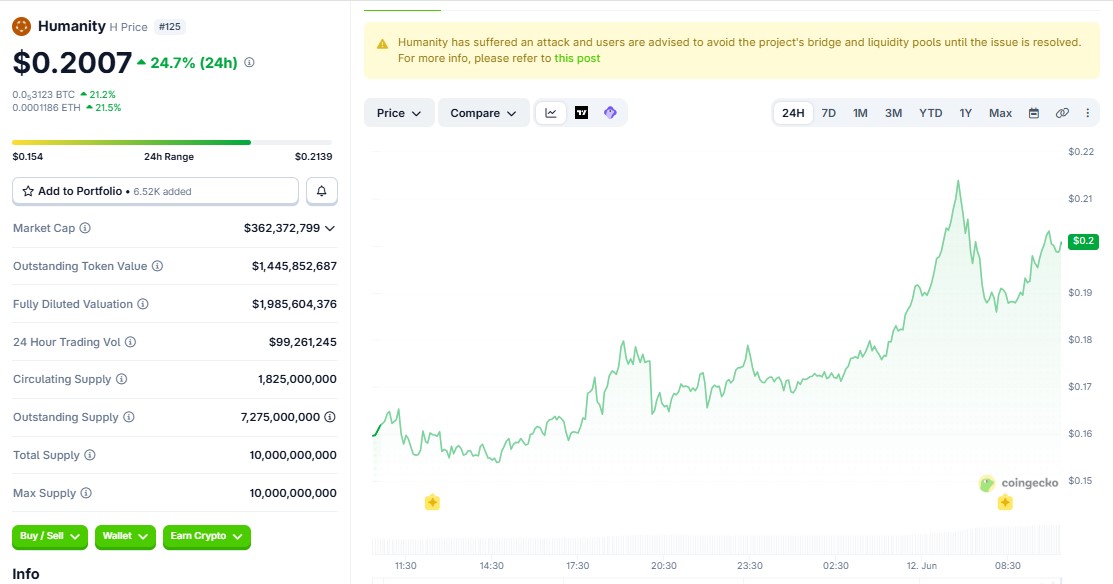Select the 1Y timeframe tab
Screen dimensions: 1113x584
(x=965, y=113)
